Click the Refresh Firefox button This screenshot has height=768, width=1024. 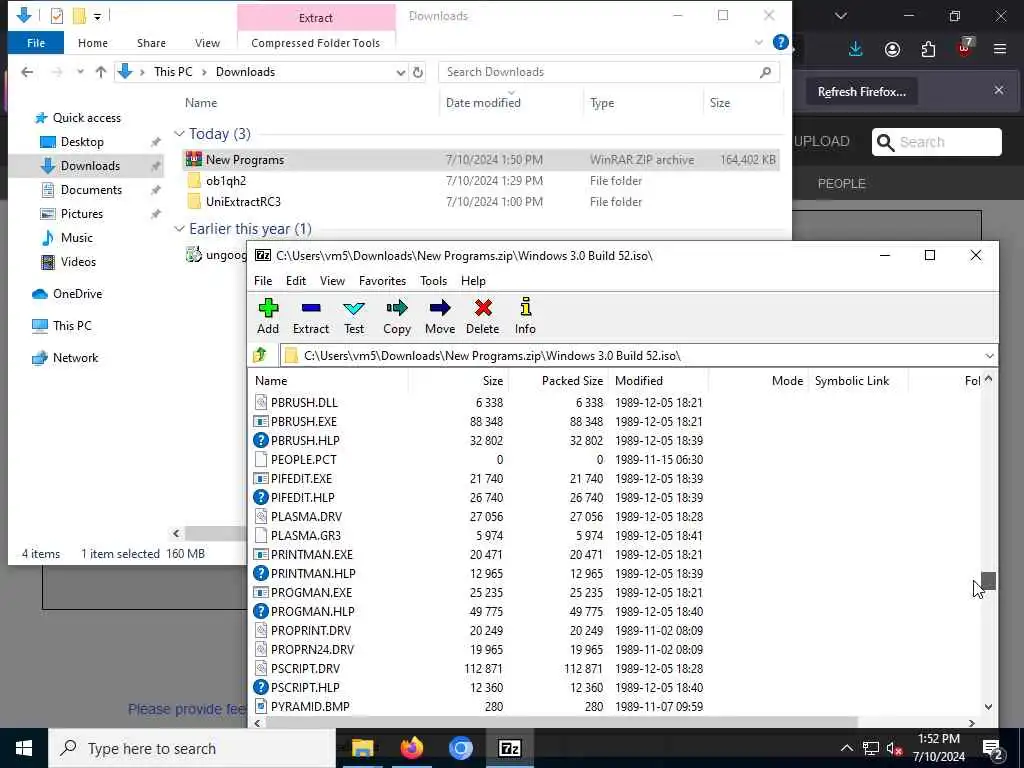[x=861, y=92]
